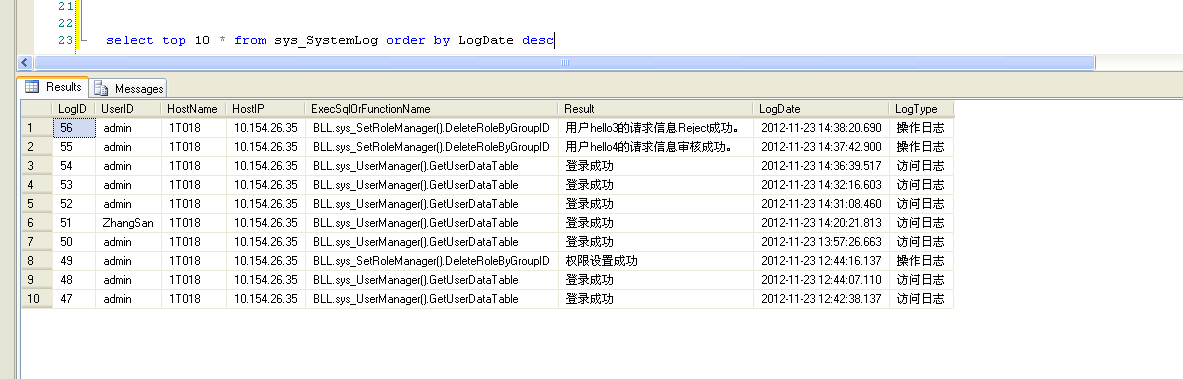Click HostIP 10.154.26.35 in LogID 50 row
The height and width of the screenshot is (379, 1183).
[266, 242]
